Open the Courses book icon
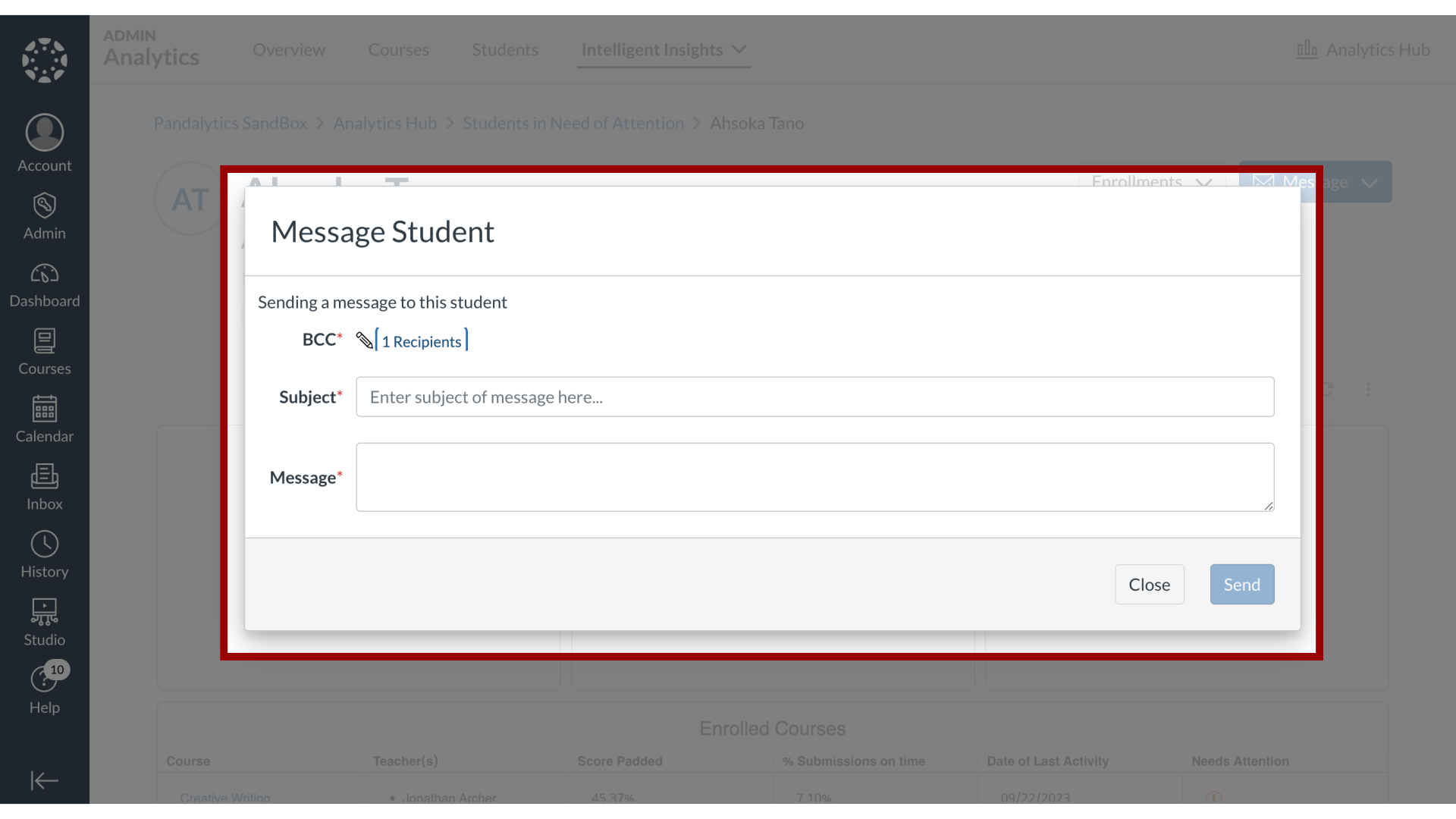1456x819 pixels. [x=45, y=353]
